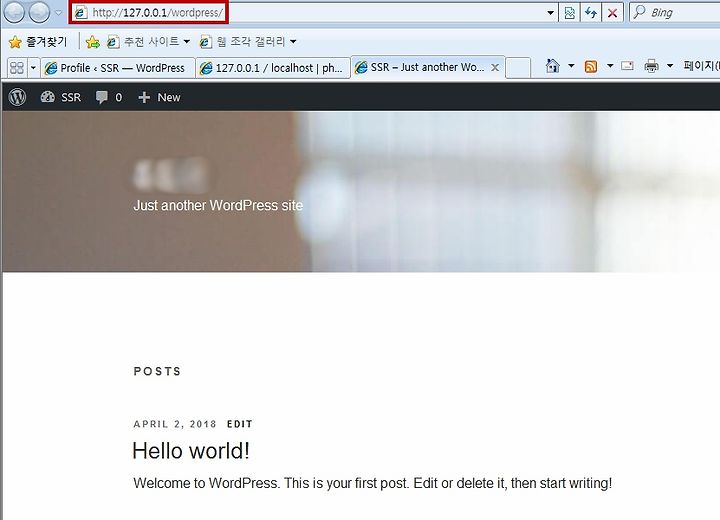The height and width of the screenshot is (520, 720).
Task: Click the blurred site title in header
Action: click(x=171, y=175)
